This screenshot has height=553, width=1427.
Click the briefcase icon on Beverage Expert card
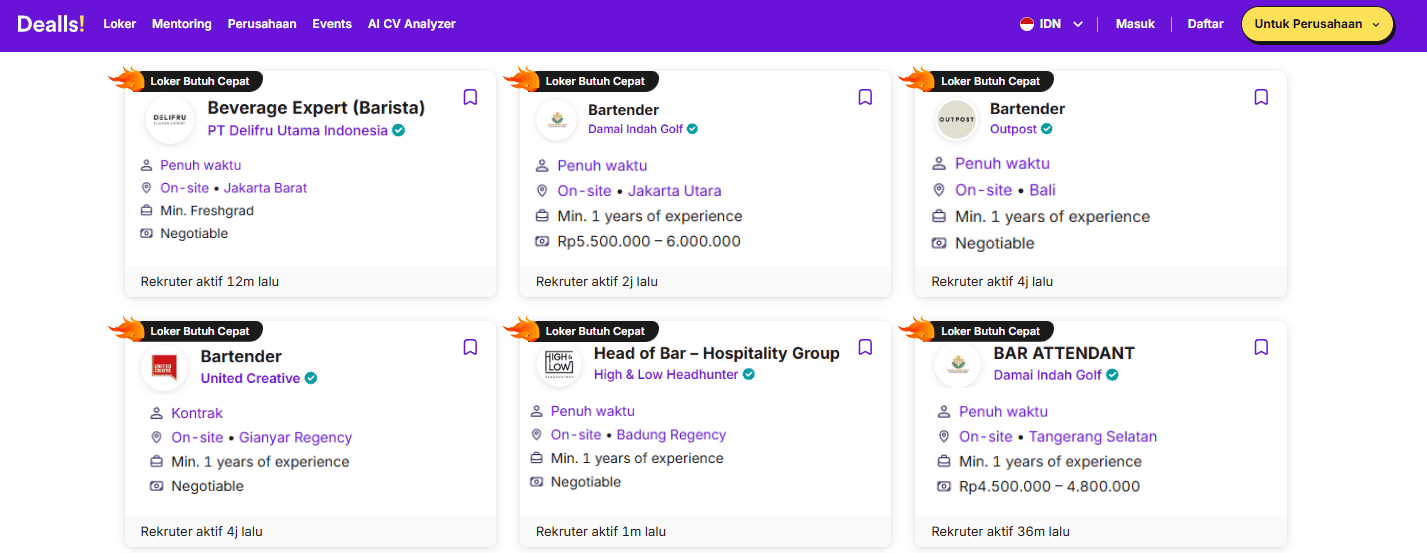coord(146,211)
